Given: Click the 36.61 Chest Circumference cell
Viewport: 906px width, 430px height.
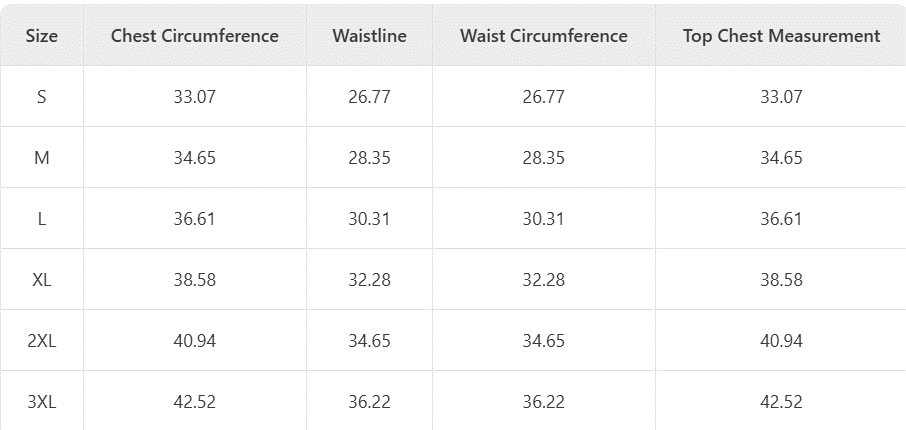Looking at the screenshot, I should pyautogui.click(x=195, y=218).
